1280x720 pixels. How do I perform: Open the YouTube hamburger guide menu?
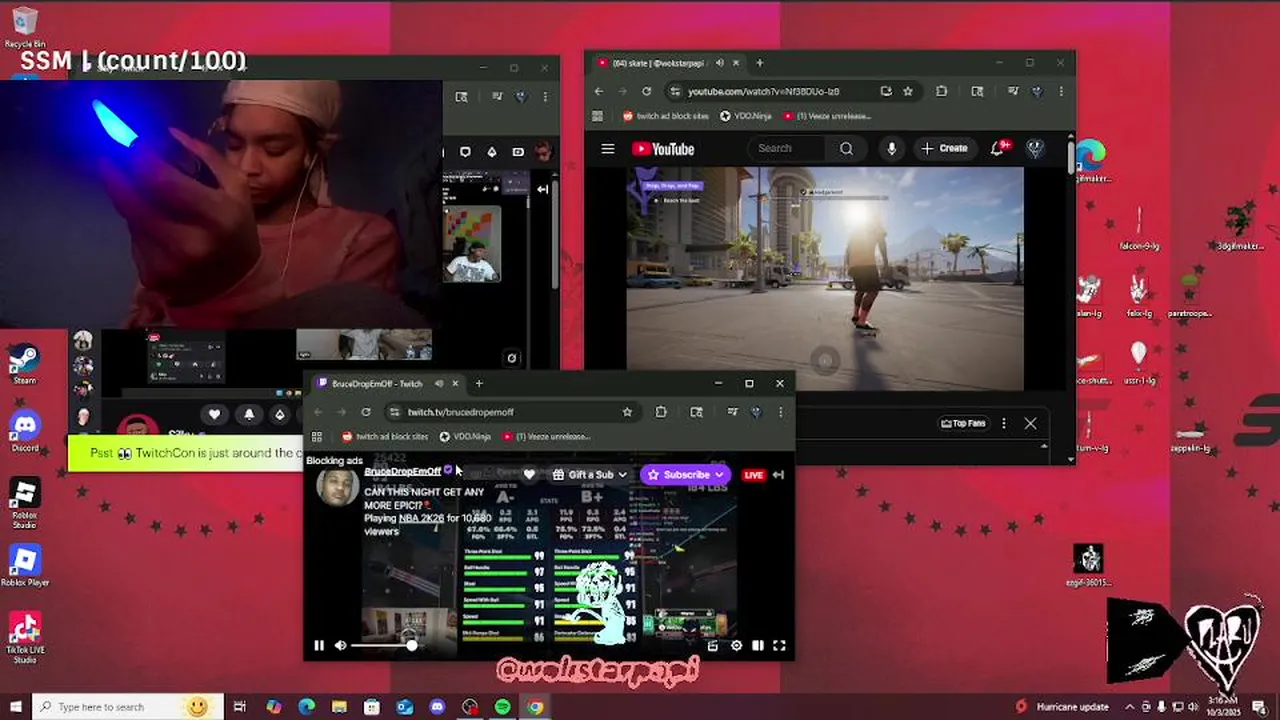[x=607, y=149]
